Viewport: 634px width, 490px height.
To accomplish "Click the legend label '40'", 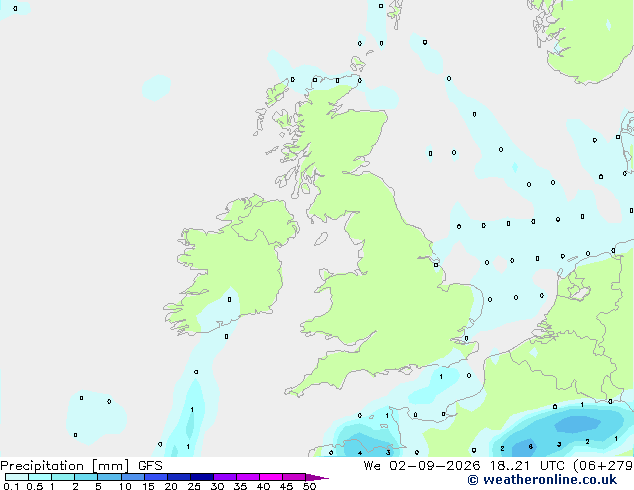I will click(263, 486).
